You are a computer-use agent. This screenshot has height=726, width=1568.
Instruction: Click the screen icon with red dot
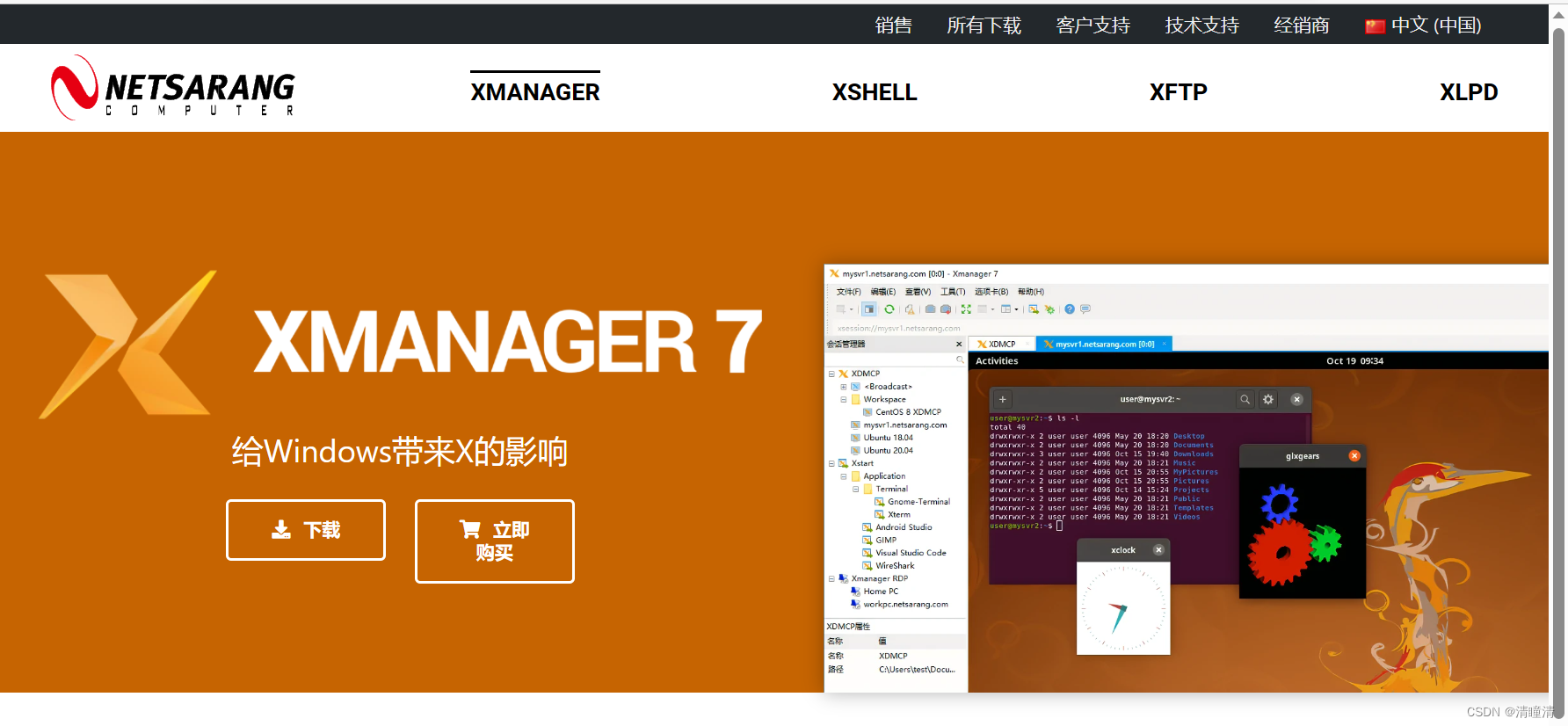946,309
